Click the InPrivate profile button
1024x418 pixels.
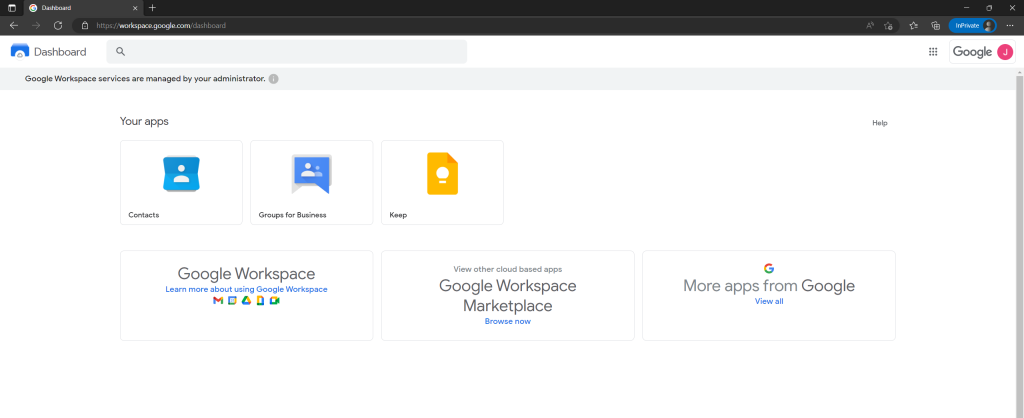(972, 25)
